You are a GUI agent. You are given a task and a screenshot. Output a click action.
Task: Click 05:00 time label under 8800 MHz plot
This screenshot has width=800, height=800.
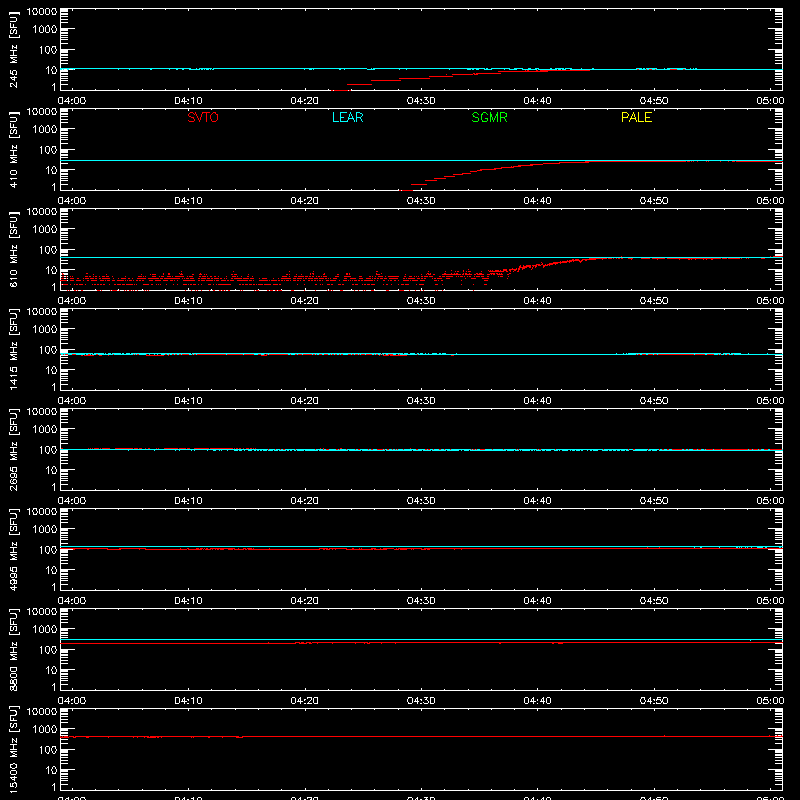[x=770, y=701]
